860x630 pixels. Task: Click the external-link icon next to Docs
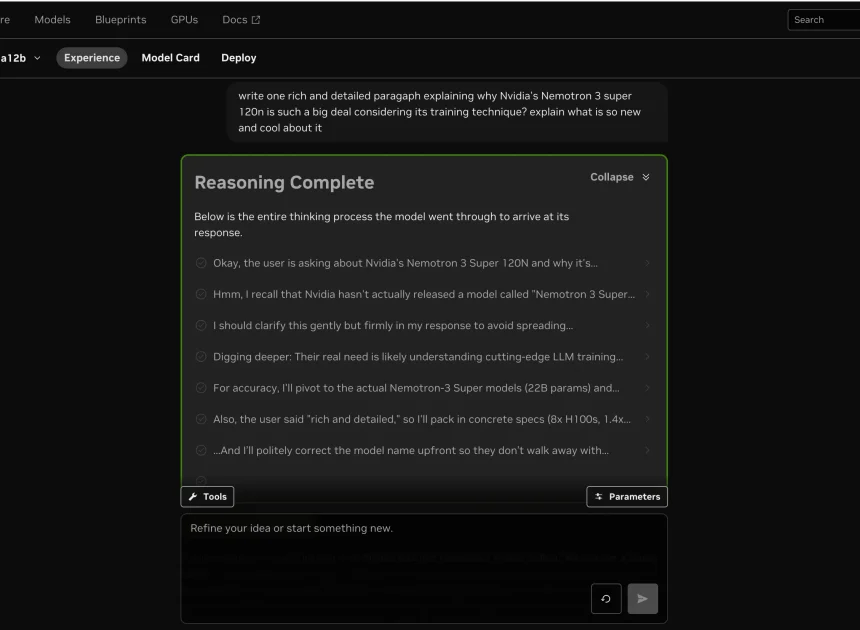point(256,18)
